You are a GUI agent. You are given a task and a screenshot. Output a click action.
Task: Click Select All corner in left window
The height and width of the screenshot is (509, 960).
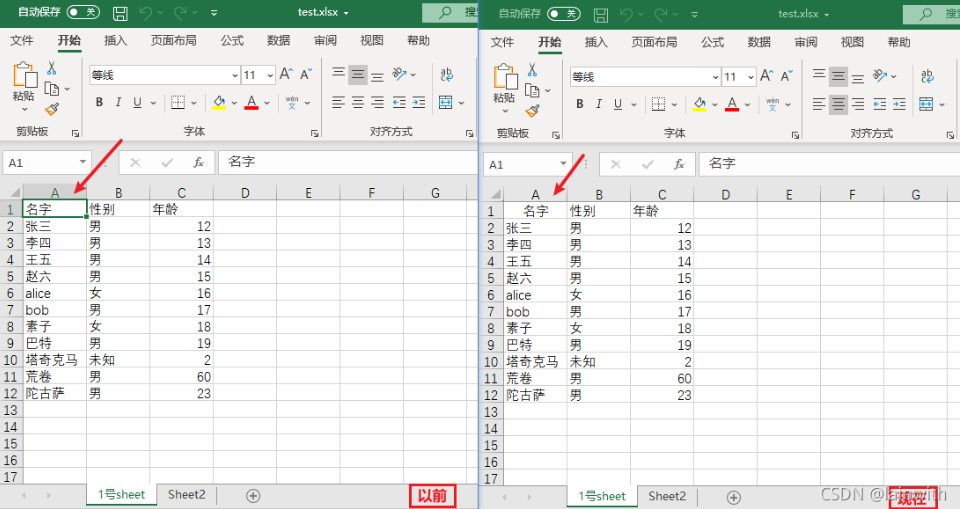[13, 192]
